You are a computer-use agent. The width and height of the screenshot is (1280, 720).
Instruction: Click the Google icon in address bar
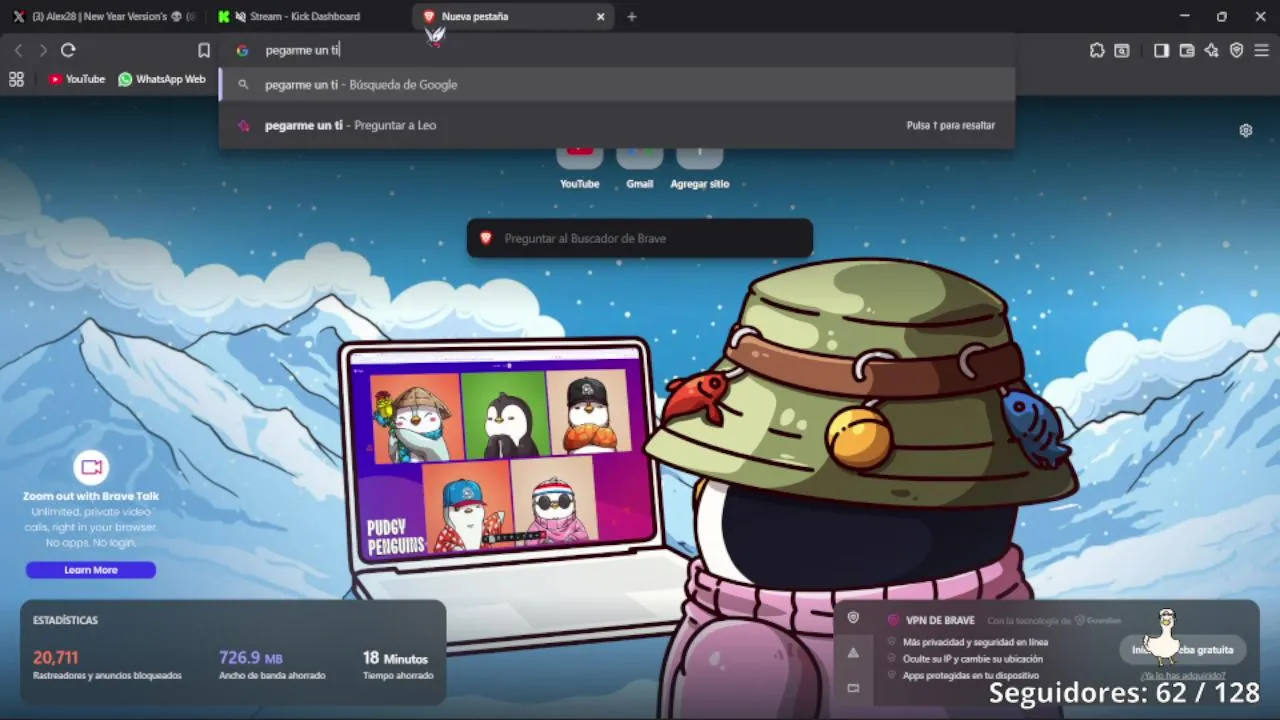click(x=242, y=50)
